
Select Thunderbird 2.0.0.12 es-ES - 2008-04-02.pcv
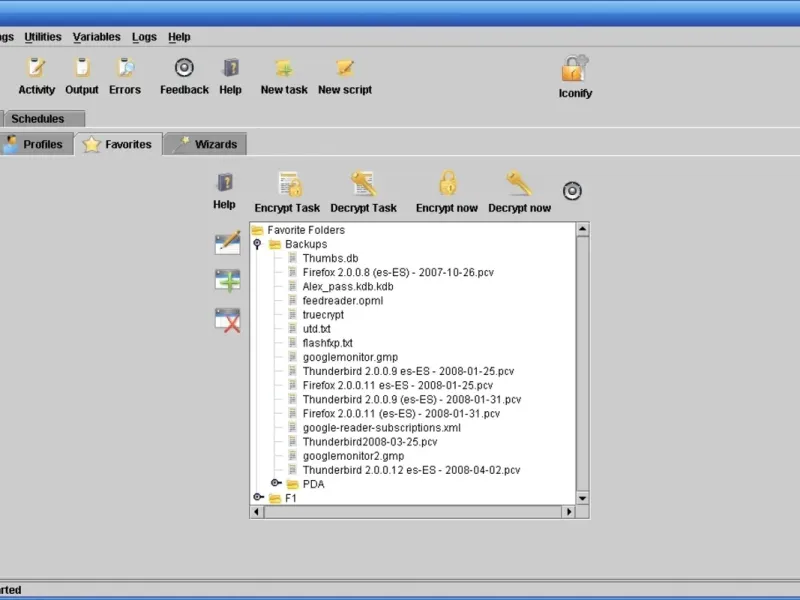[x=411, y=470]
